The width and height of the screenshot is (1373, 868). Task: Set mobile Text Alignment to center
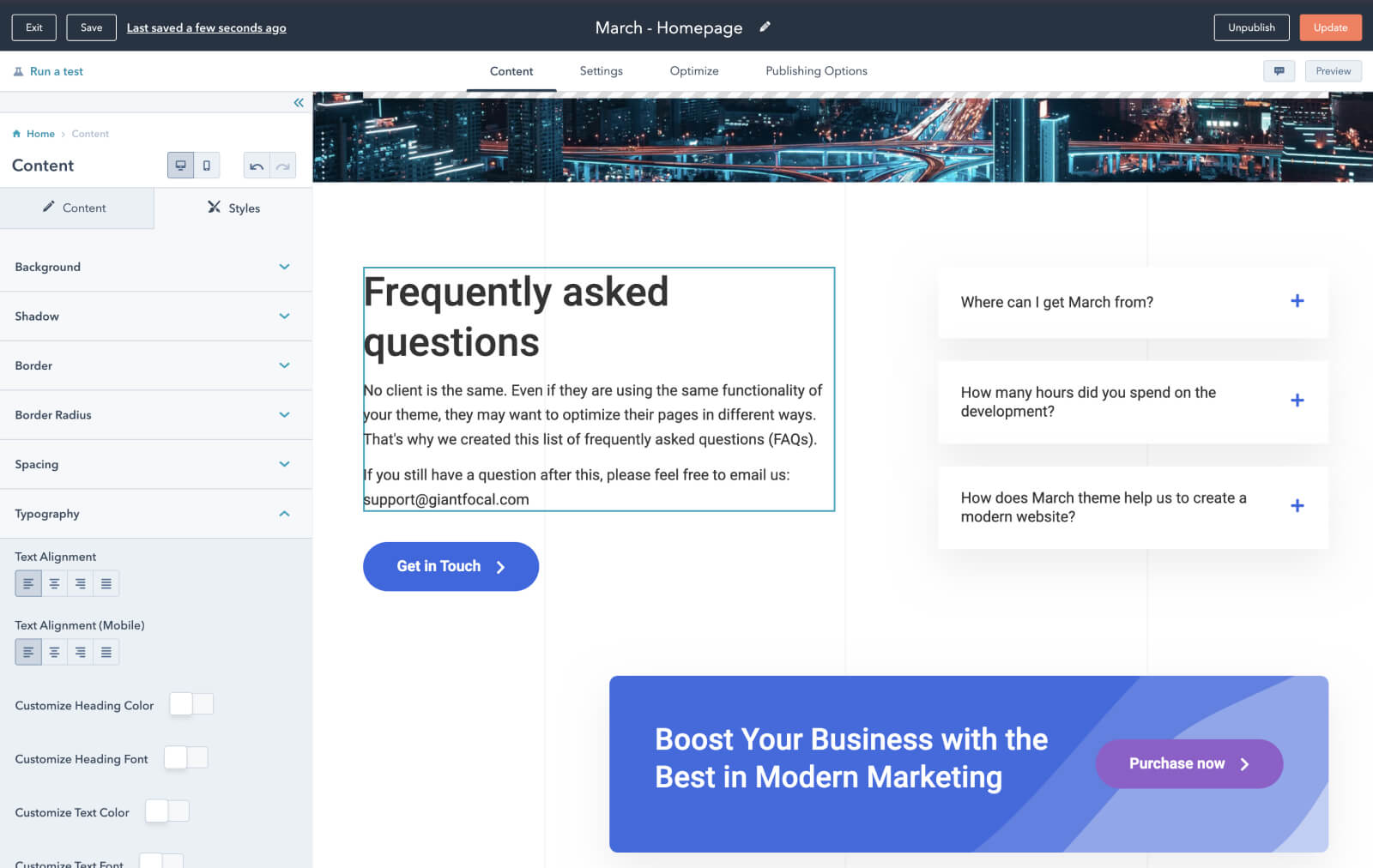click(x=54, y=653)
